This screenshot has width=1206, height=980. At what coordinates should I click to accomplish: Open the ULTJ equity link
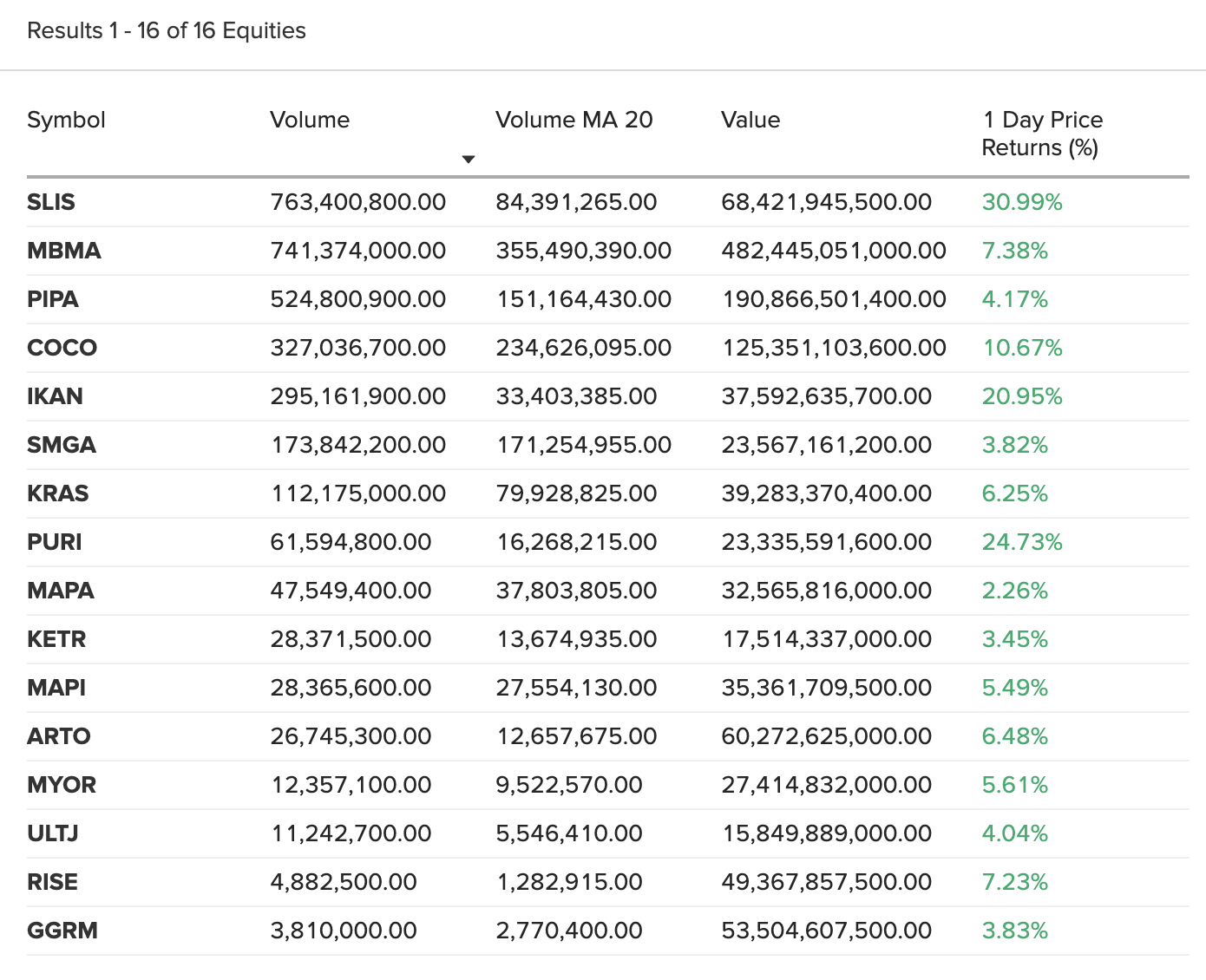click(x=53, y=833)
